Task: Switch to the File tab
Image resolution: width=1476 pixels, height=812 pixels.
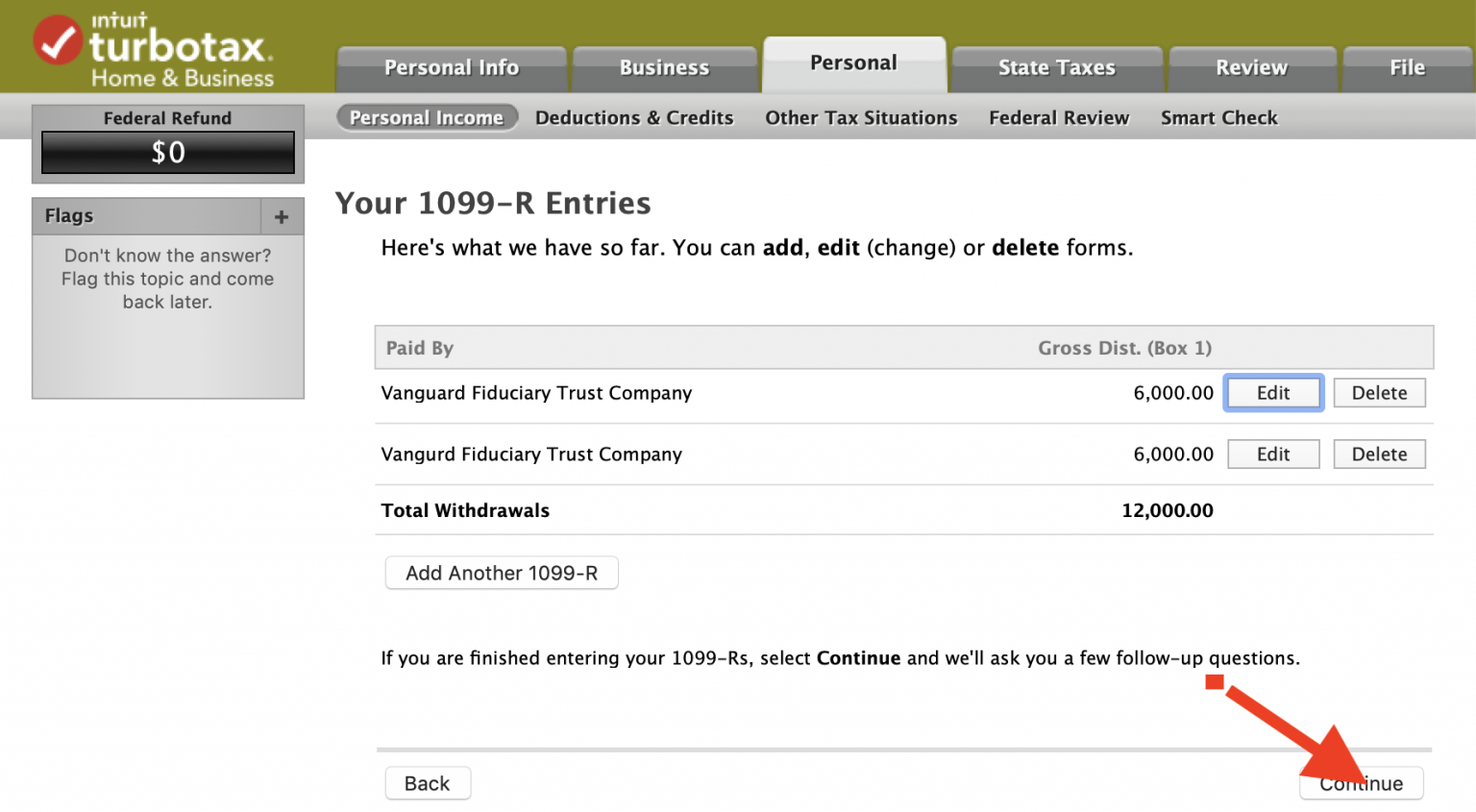Action: pos(1407,68)
